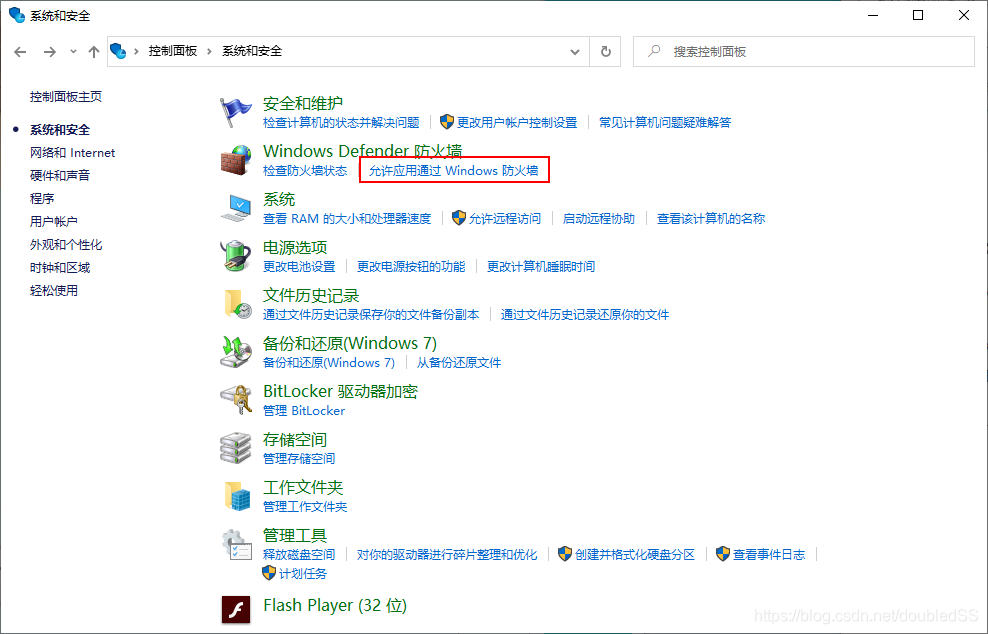This screenshot has width=988, height=634.
Task: Click the 搜索控制面板 search box
Action: (804, 52)
